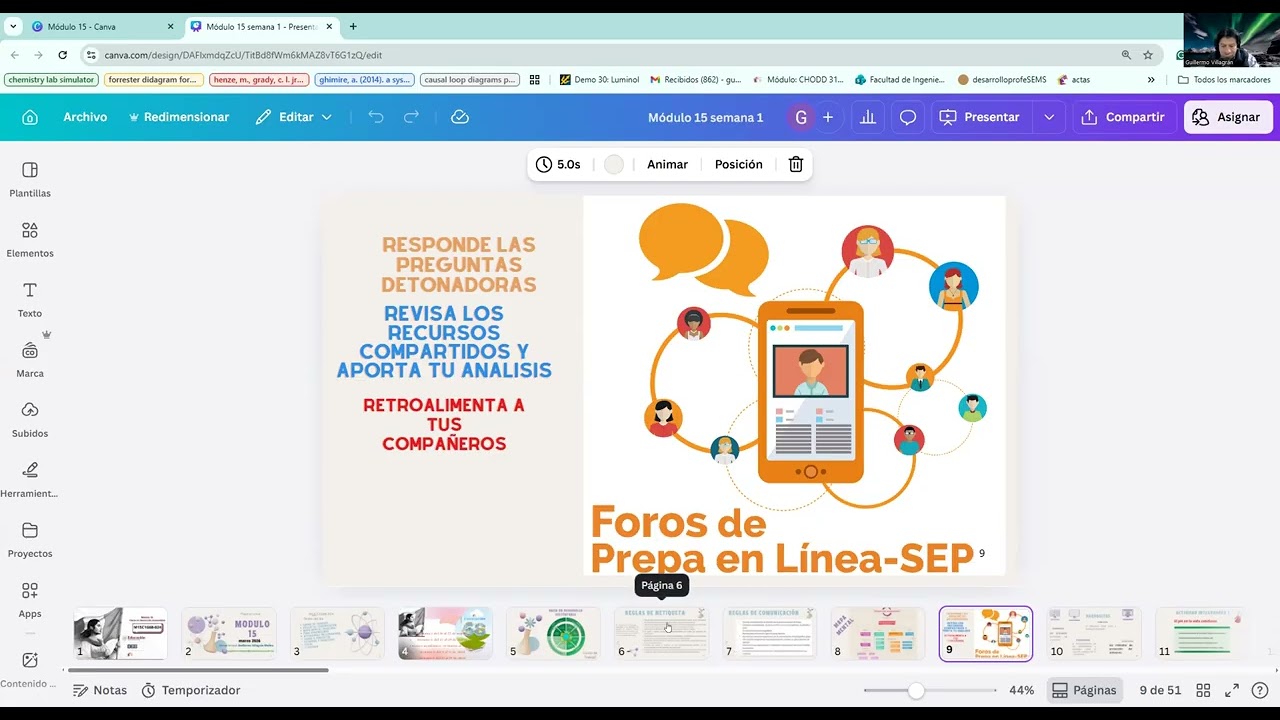Open the Posición option in the page toolbar

739,164
